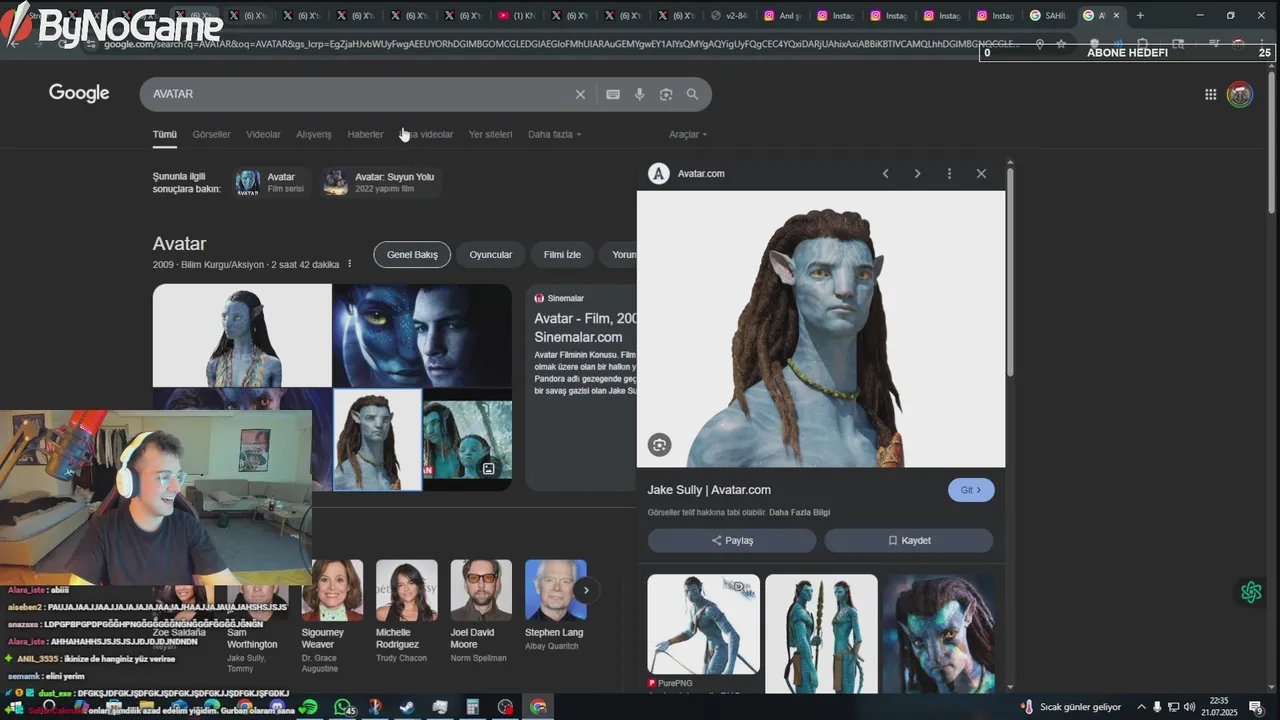Select the Filmi İzle chip
This screenshot has width=1280, height=720.
tap(562, 254)
